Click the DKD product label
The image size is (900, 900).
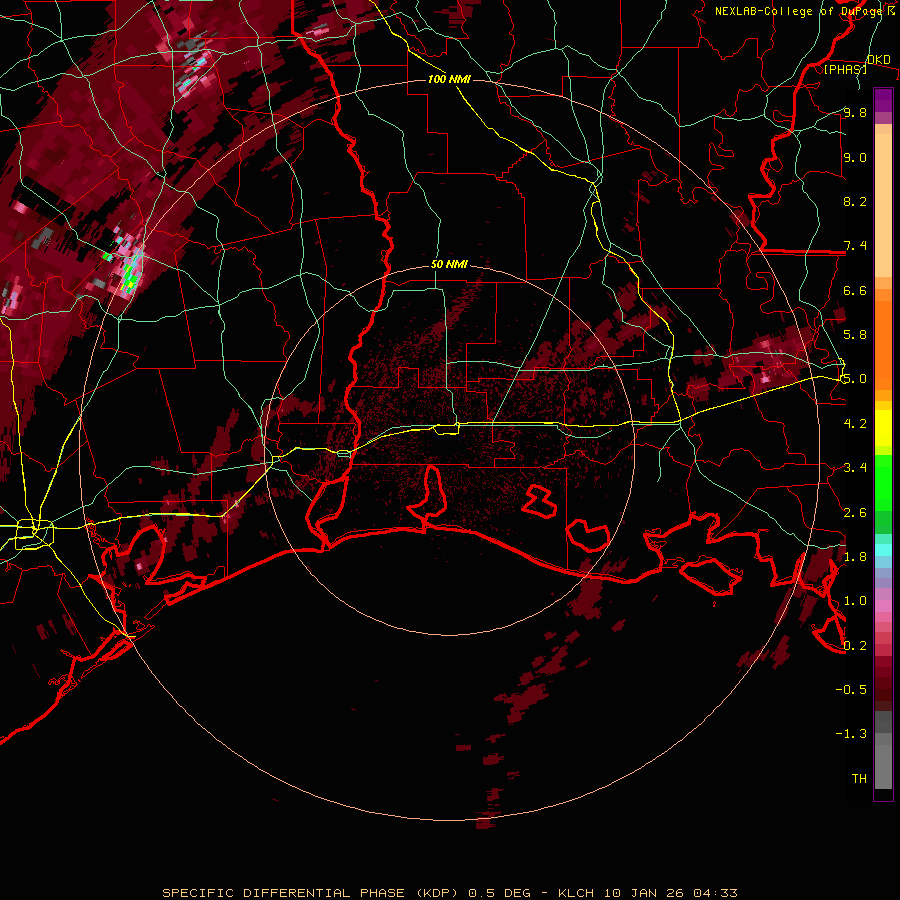(x=878, y=60)
